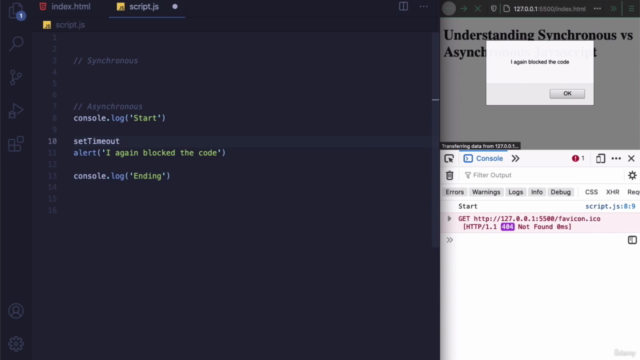640x360 pixels.
Task: Toggle the Errors filter
Action: click(454, 192)
